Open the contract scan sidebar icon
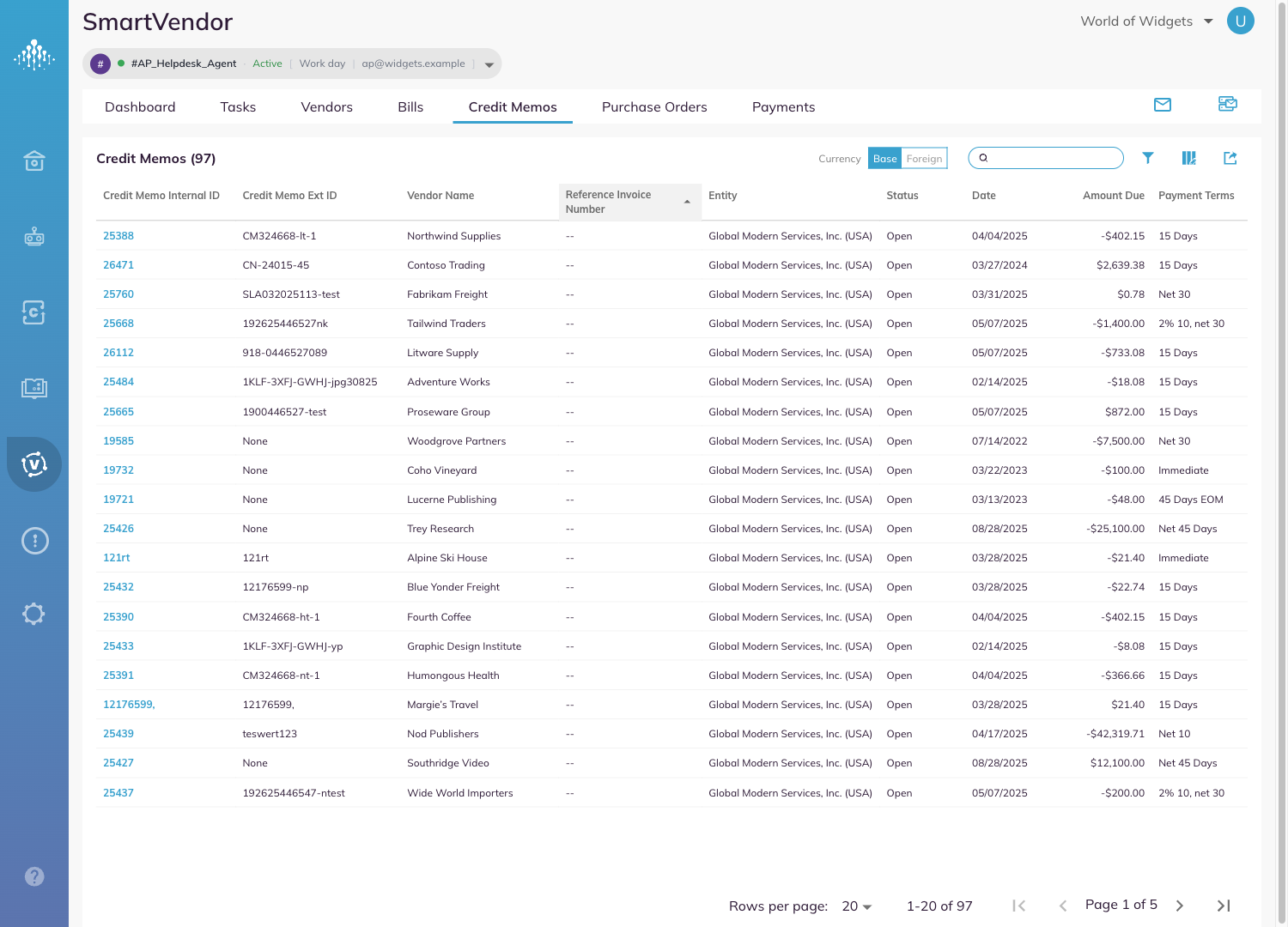The image size is (1288, 927). click(34, 312)
